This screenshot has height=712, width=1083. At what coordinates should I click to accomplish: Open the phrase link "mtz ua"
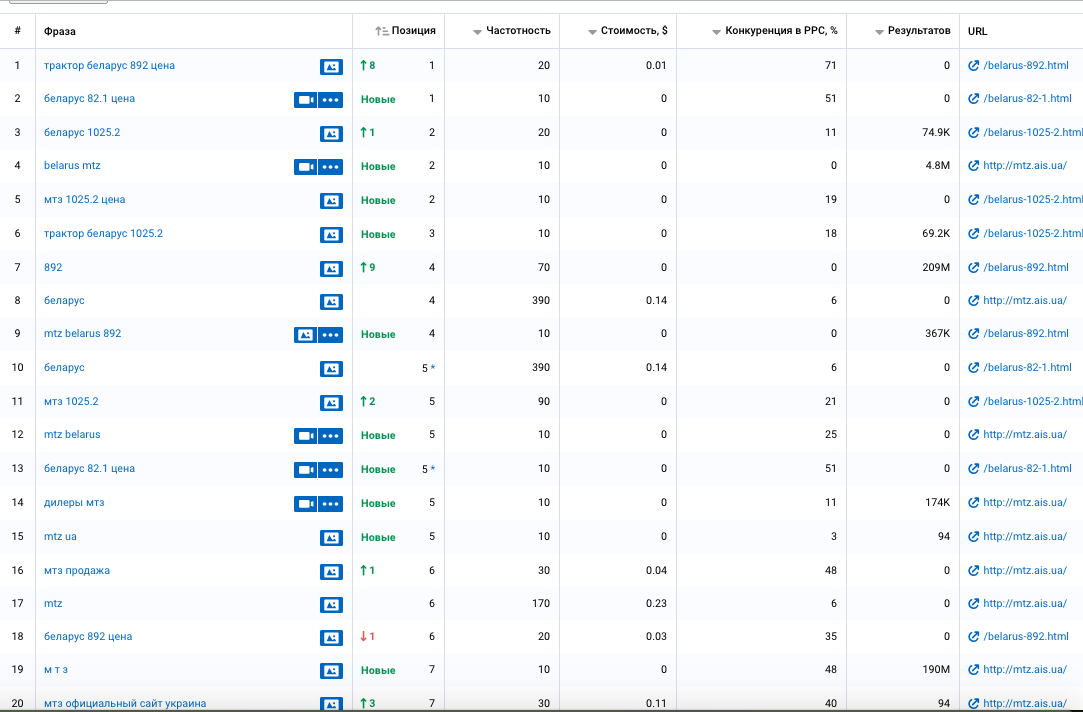60,537
